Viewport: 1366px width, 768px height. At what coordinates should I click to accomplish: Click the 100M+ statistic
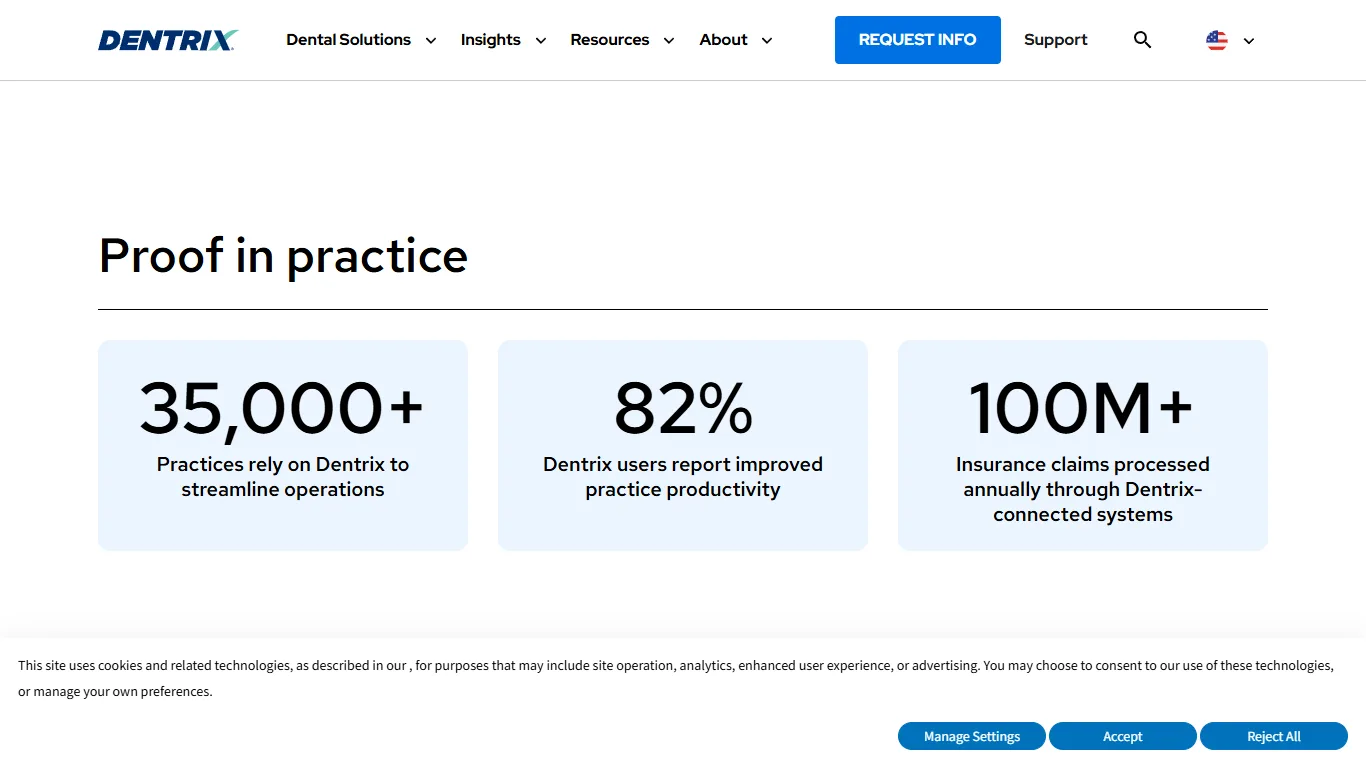(x=1082, y=408)
